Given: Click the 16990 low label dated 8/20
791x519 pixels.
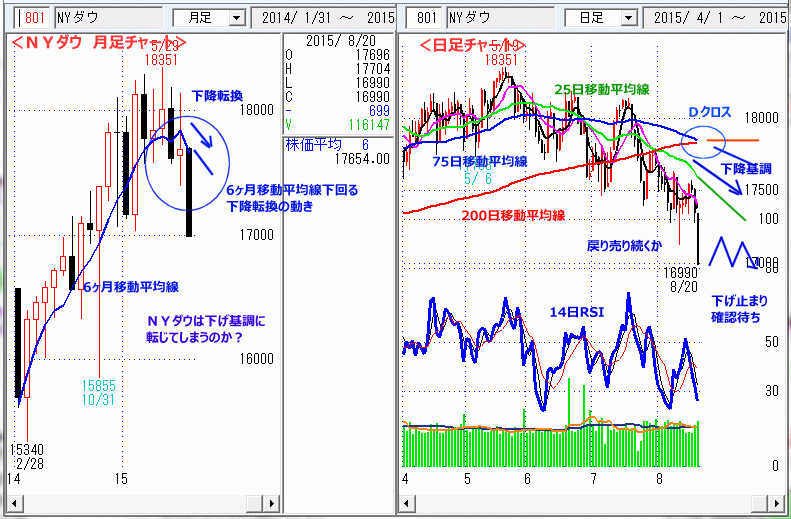Looking at the screenshot, I should pyautogui.click(x=681, y=278).
